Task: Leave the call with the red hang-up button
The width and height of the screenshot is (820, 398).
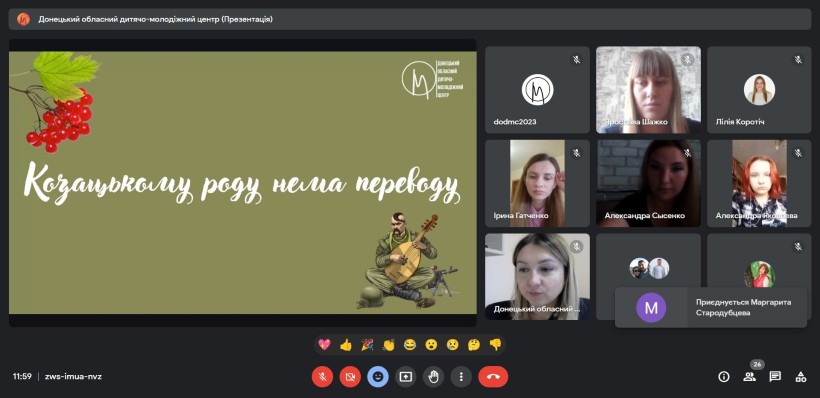Action: click(x=493, y=377)
